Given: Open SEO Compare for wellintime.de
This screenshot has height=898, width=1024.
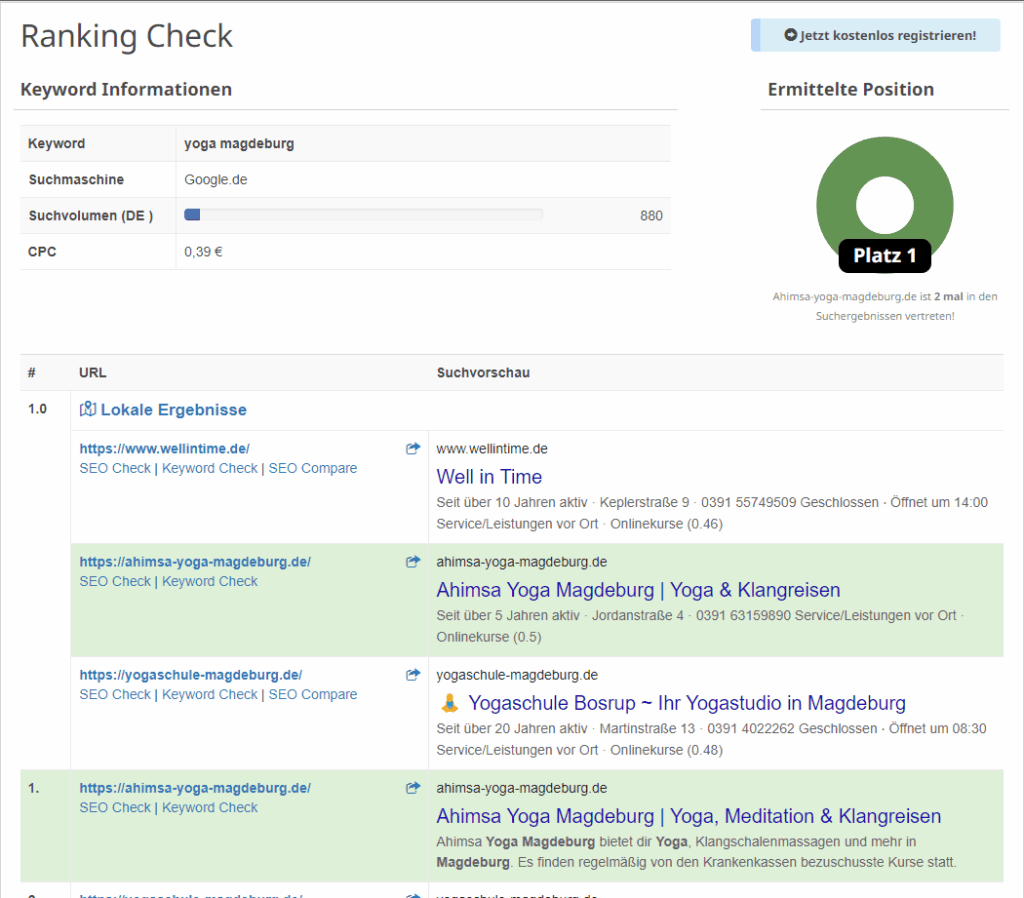Looking at the screenshot, I should point(313,468).
